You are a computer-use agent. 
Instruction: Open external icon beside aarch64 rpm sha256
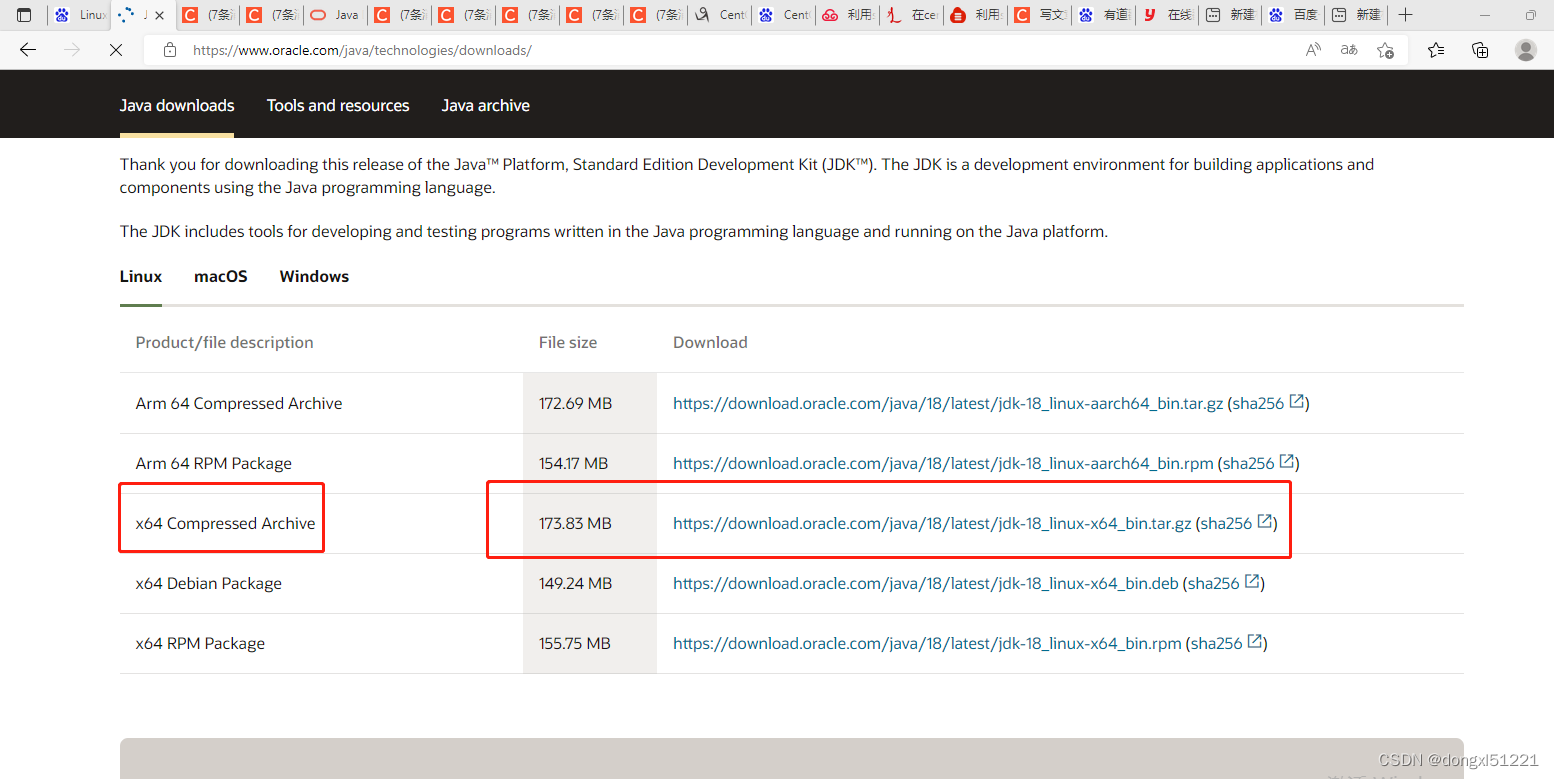[1287, 461]
